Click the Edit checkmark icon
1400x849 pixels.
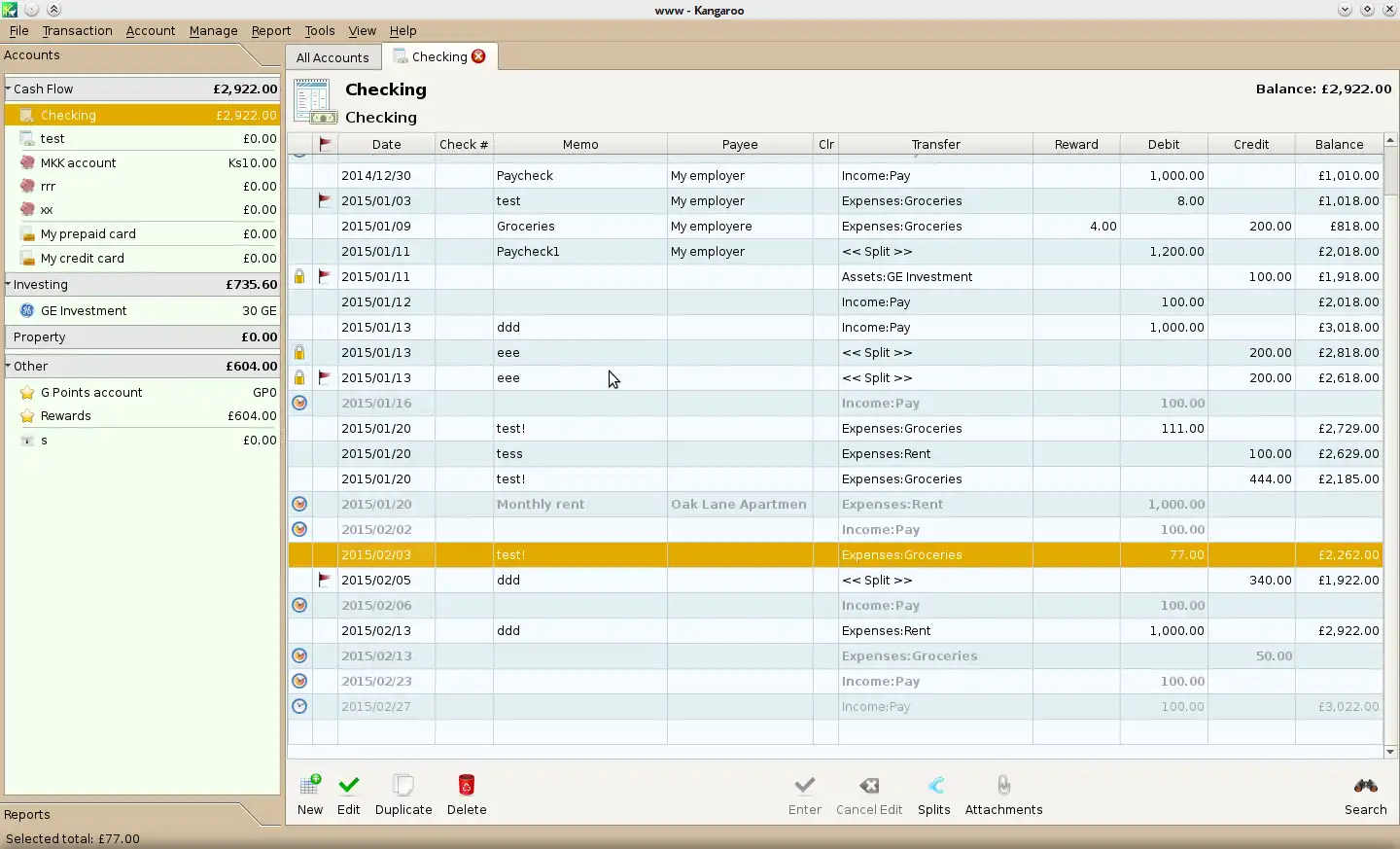[348, 786]
